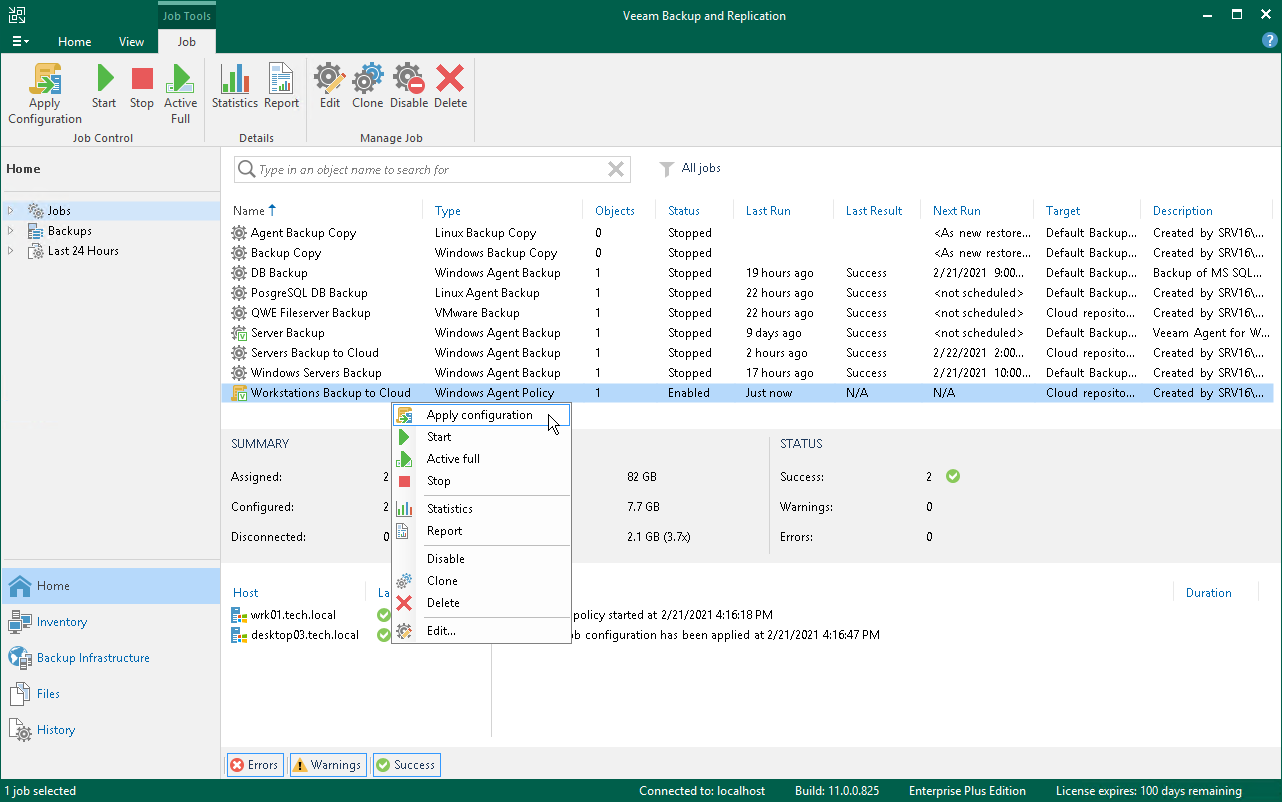The height and width of the screenshot is (802, 1282).
Task: Toggle the Errors filter button
Action: (255, 765)
